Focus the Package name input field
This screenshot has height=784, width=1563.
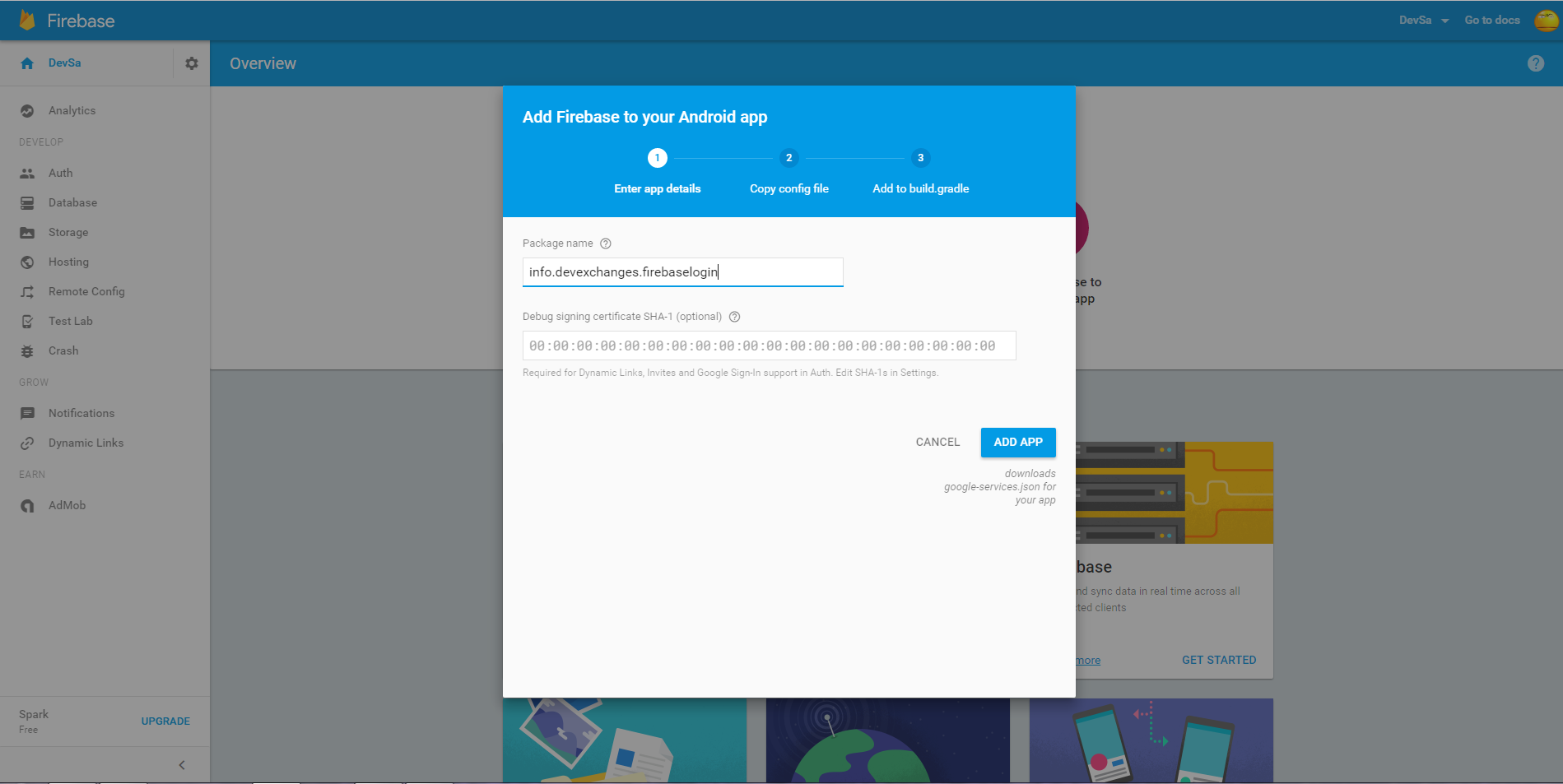[x=683, y=272]
